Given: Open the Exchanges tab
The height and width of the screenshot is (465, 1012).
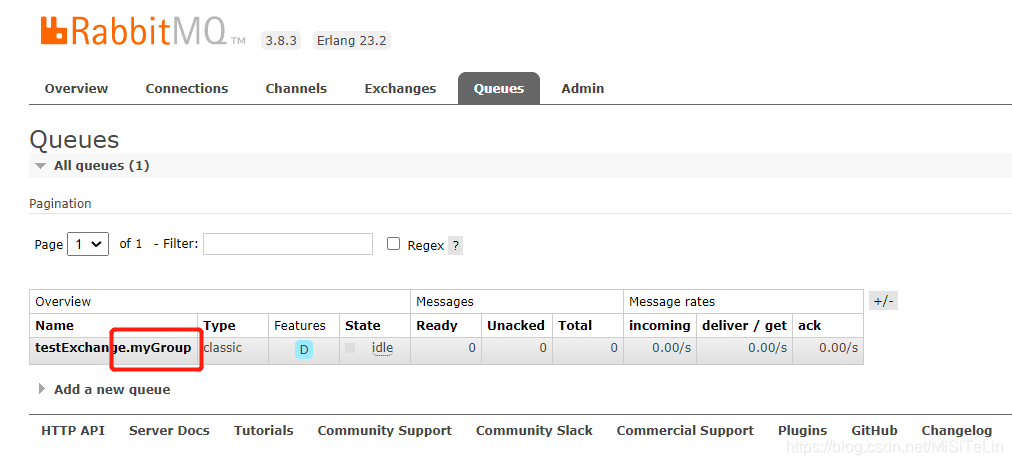Looking at the screenshot, I should [400, 88].
